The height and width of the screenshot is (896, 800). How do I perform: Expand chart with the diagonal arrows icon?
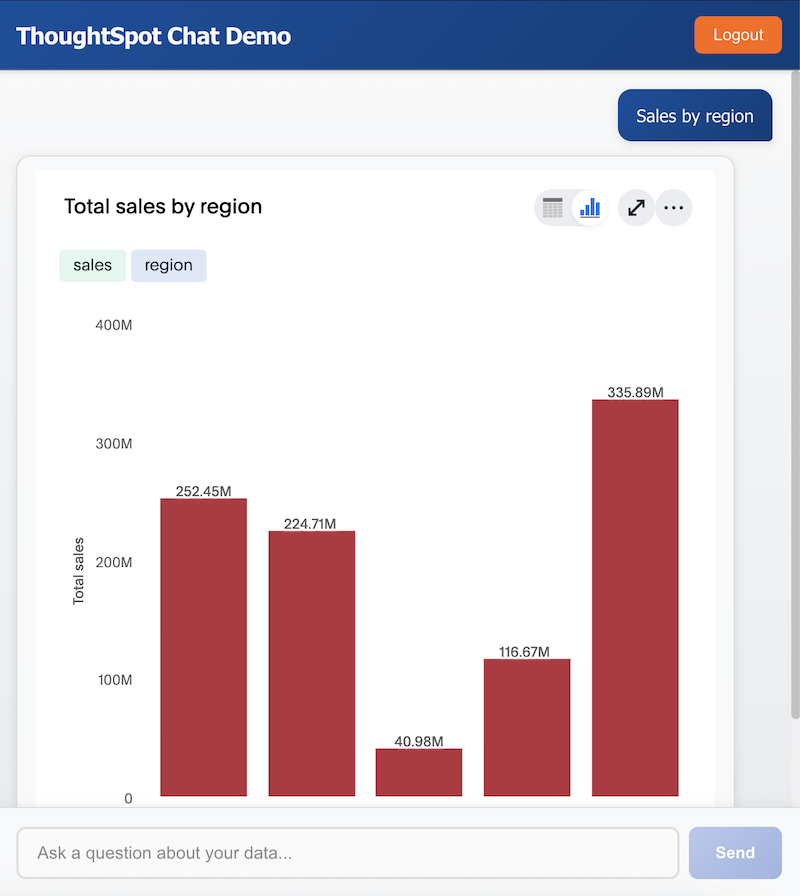coord(636,208)
